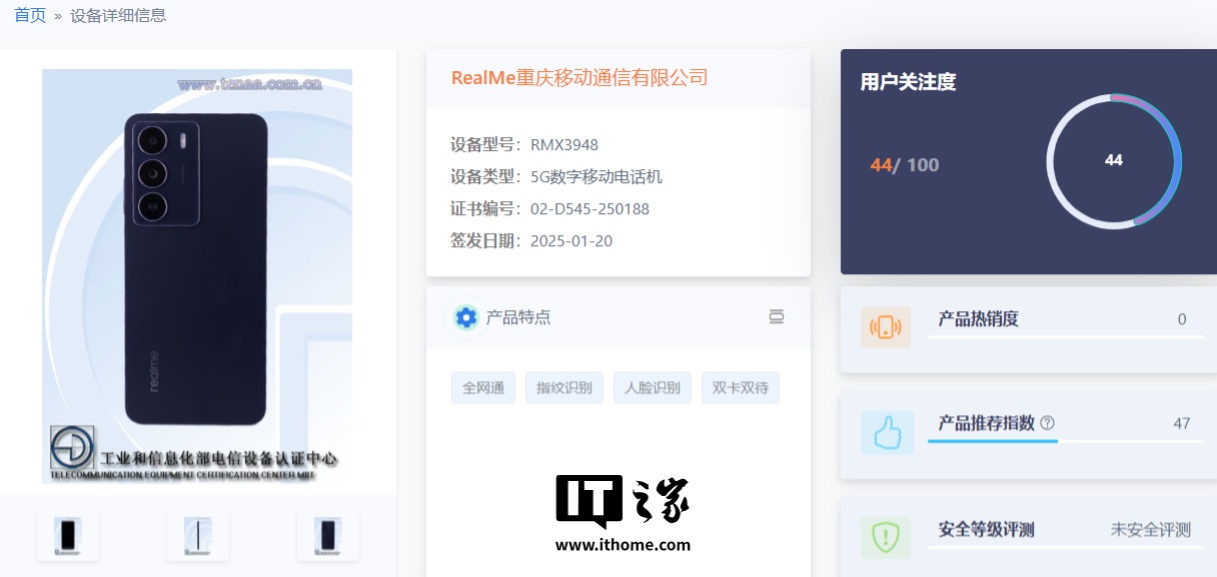This screenshot has height=577, width=1217.
Task: Go to the 首页 breadcrumb link
Action: click(x=30, y=15)
